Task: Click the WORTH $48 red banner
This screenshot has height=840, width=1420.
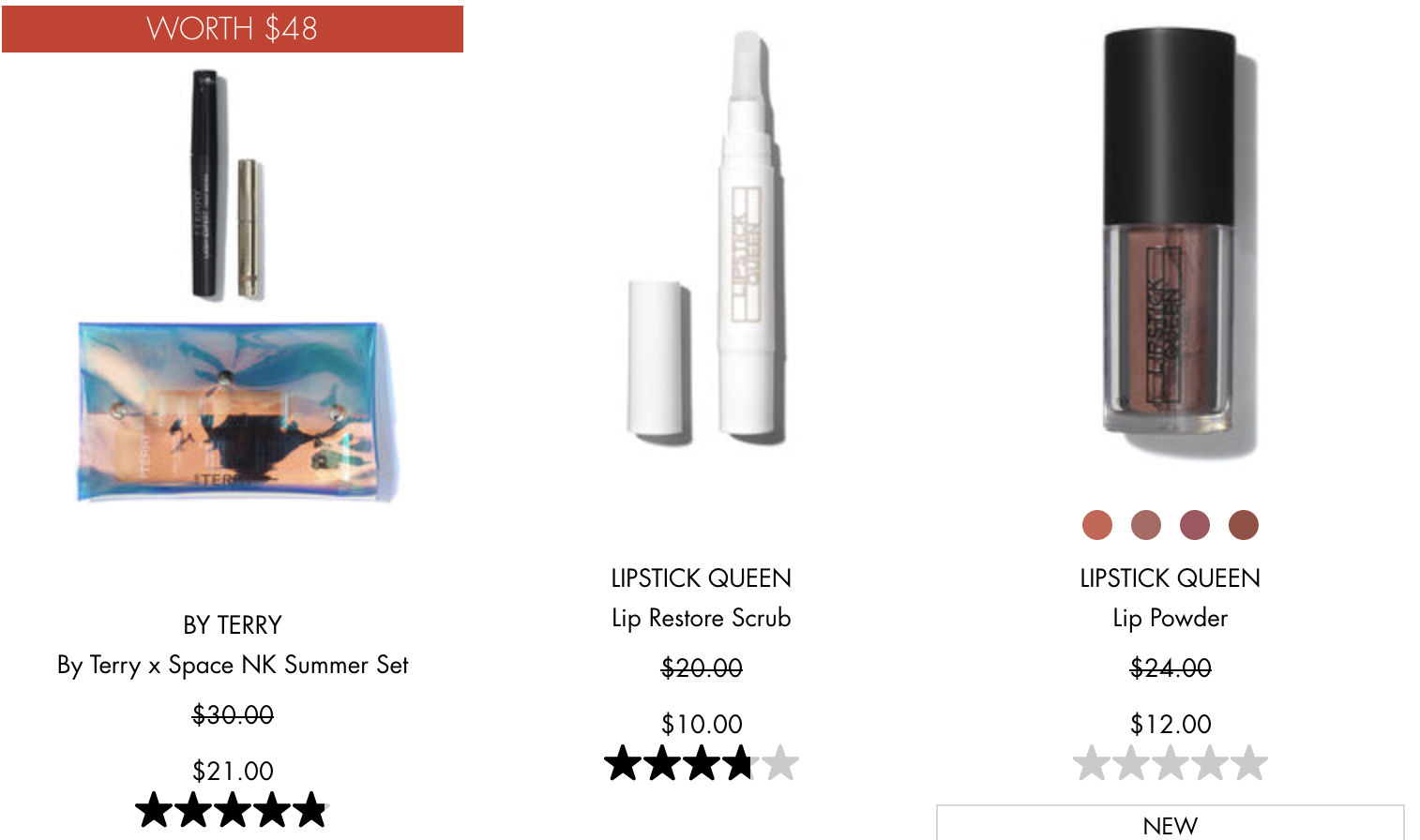Action: [233, 29]
